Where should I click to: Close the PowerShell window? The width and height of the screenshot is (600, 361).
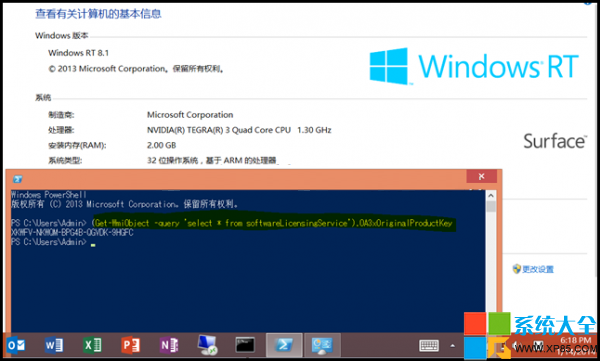[x=481, y=176]
